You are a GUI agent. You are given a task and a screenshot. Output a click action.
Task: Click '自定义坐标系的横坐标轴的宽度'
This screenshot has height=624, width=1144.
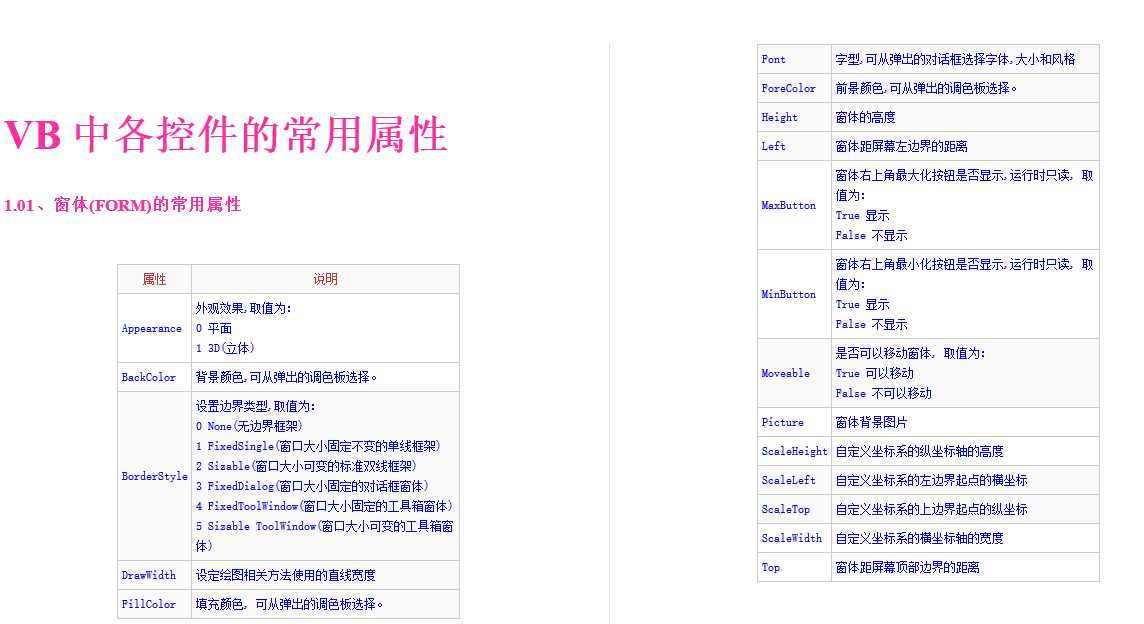pyautogui.click(x=919, y=538)
